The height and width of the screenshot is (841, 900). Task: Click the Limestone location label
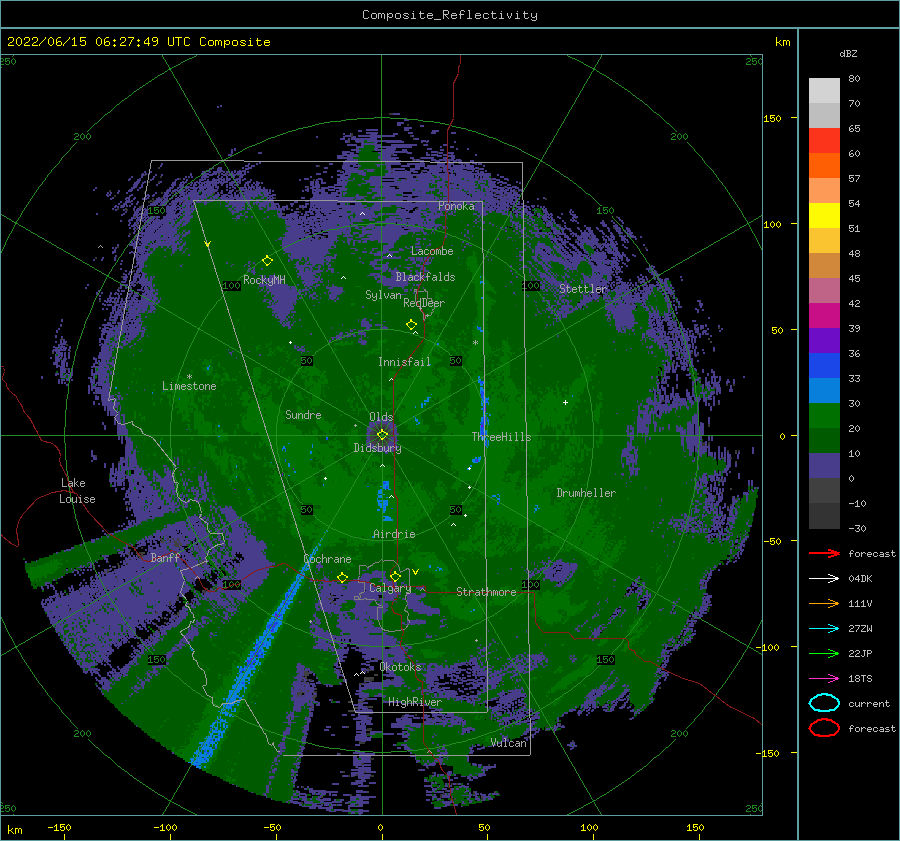pos(189,386)
